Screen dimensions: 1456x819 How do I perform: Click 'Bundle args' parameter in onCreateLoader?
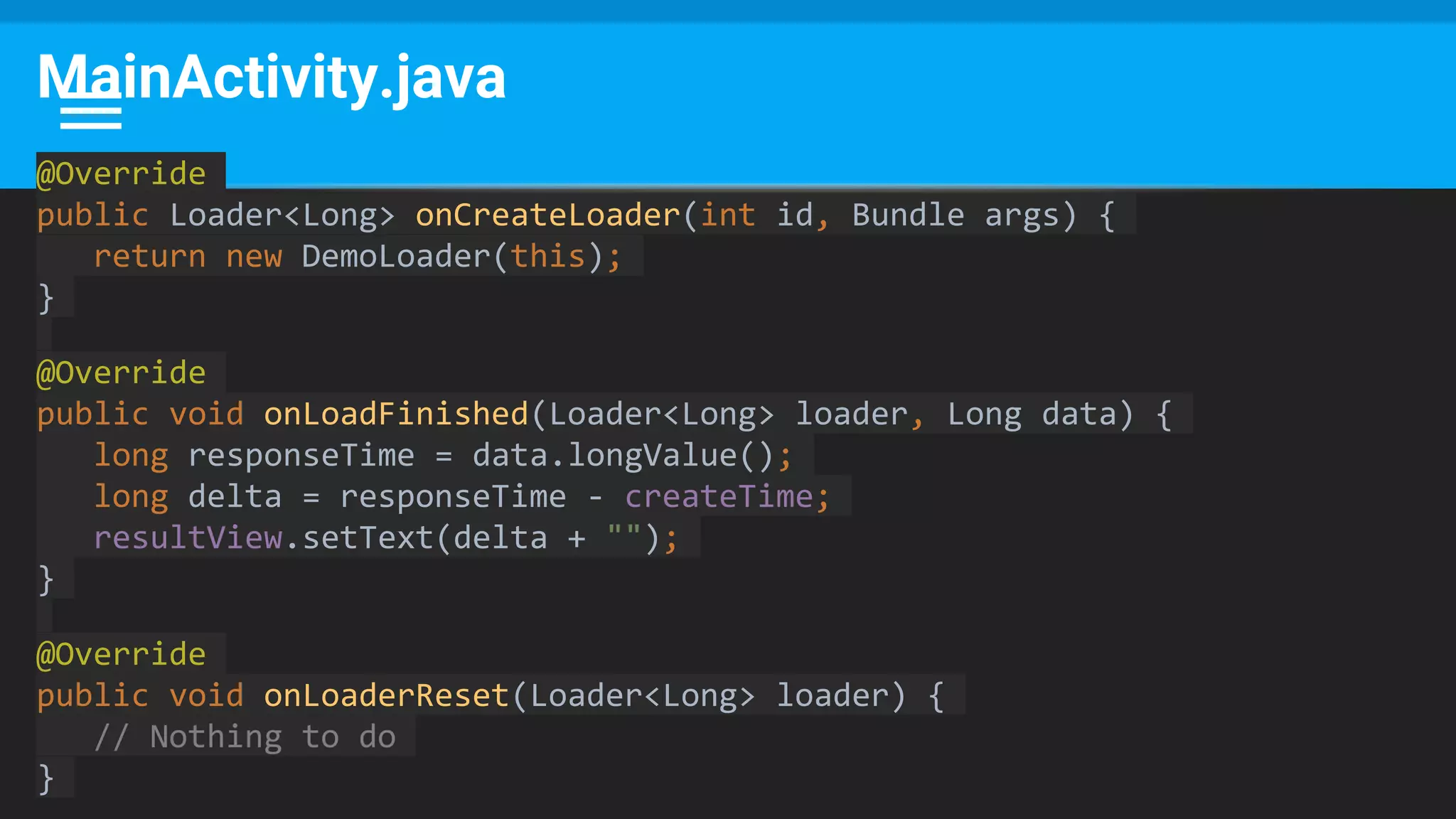[956, 215]
